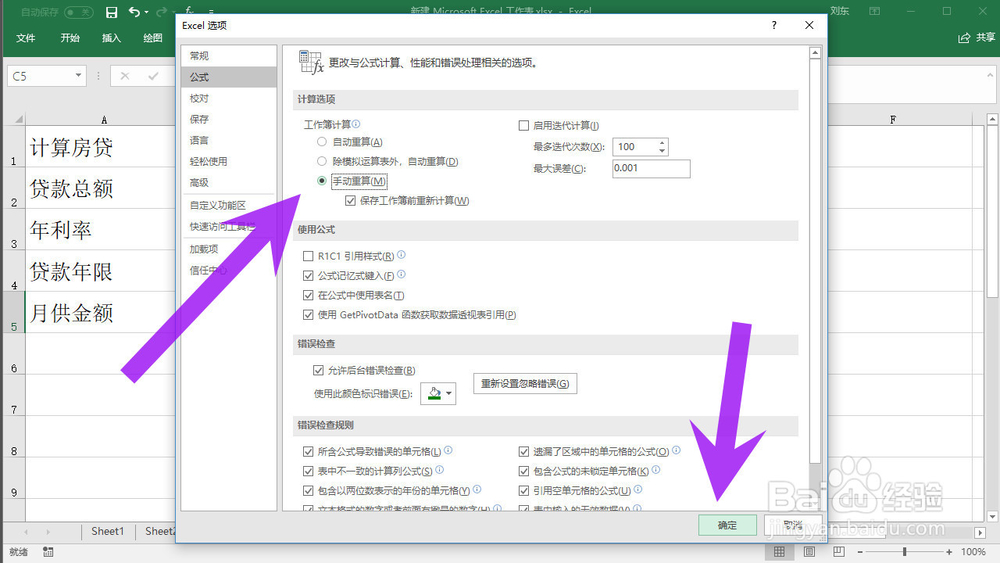Toggle 保存工作簿前重新计算 checkbox
The height and width of the screenshot is (563, 1000).
coord(350,201)
